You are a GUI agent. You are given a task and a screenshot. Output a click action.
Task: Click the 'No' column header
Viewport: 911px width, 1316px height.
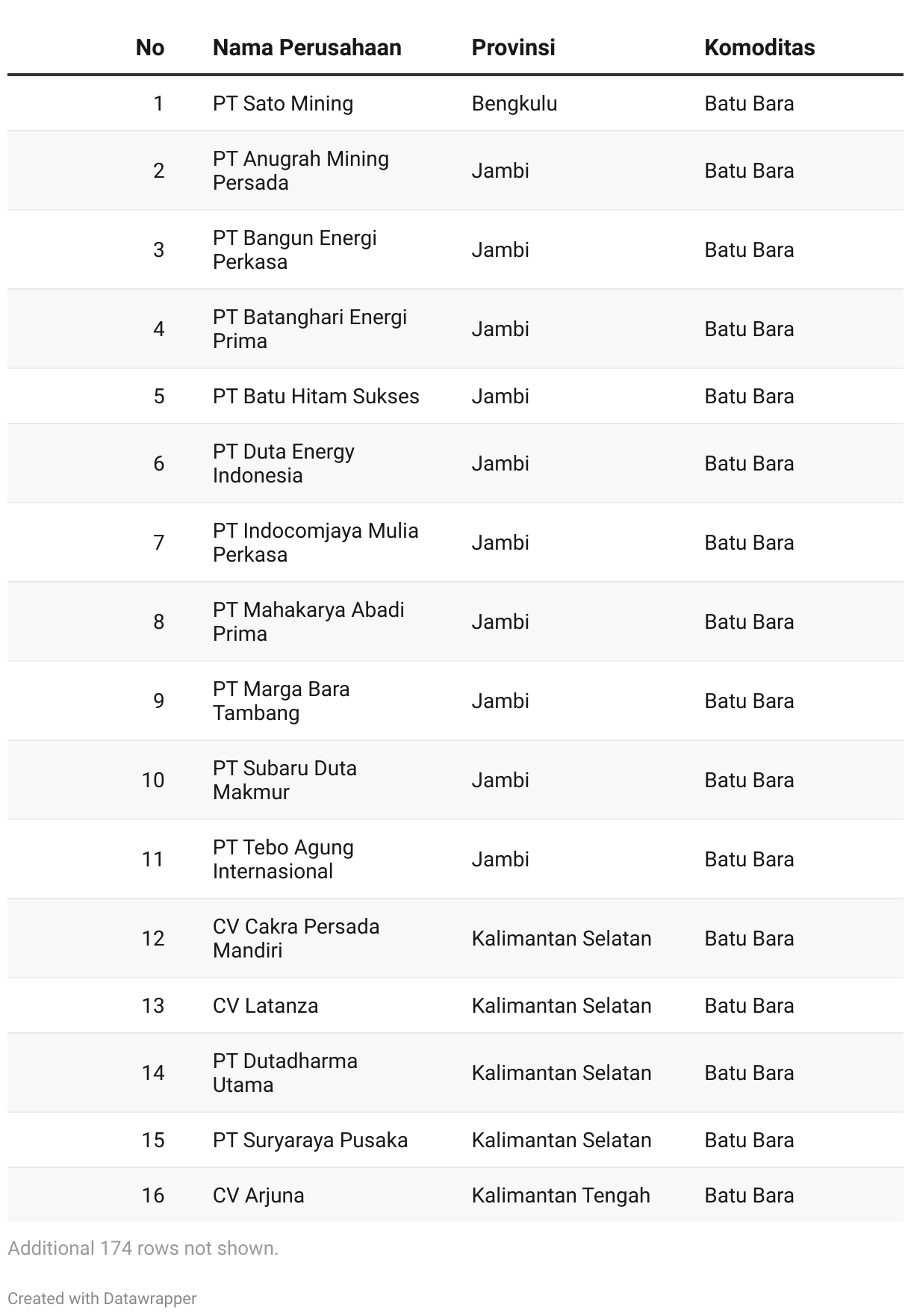[x=149, y=48]
